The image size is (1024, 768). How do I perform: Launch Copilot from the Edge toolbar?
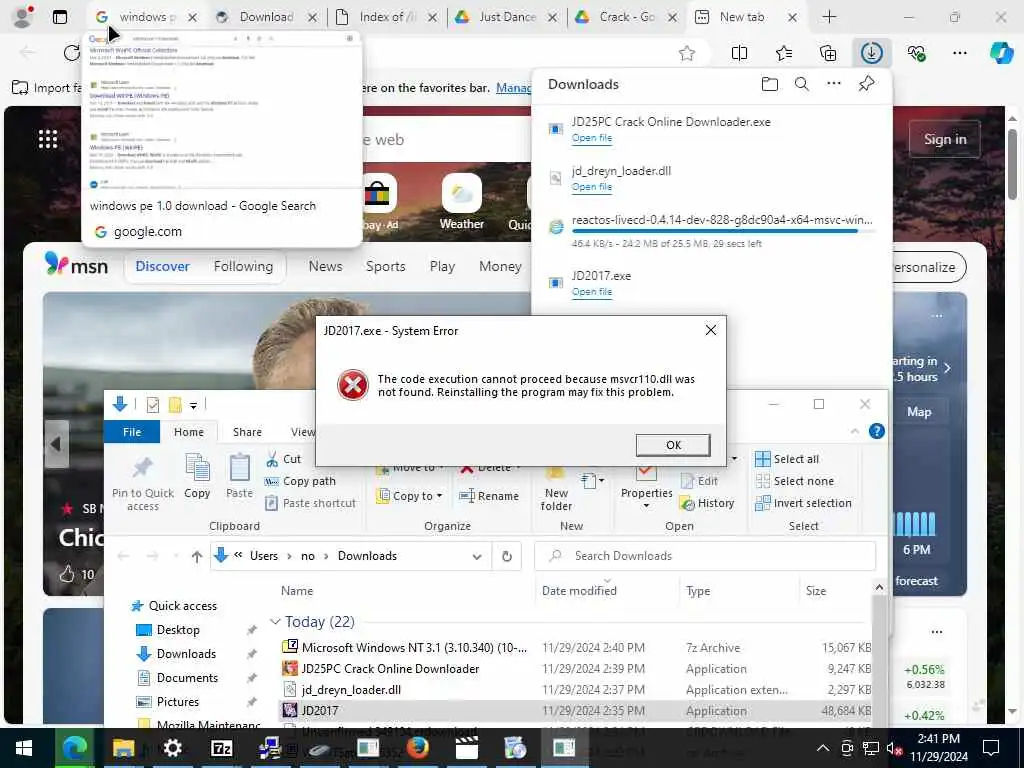tap(1002, 53)
